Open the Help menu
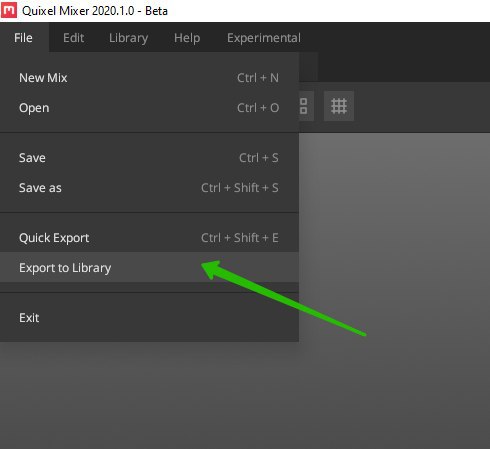490x449 pixels. click(187, 38)
